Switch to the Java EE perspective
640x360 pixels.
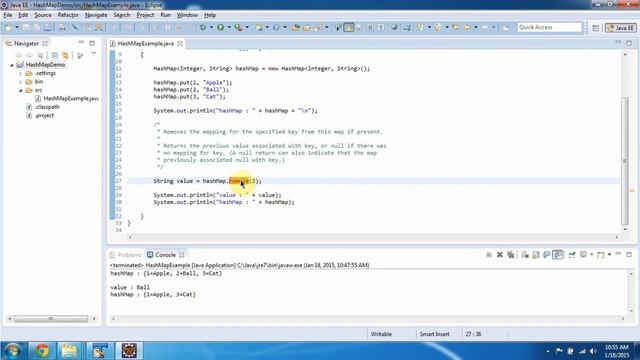click(620, 28)
